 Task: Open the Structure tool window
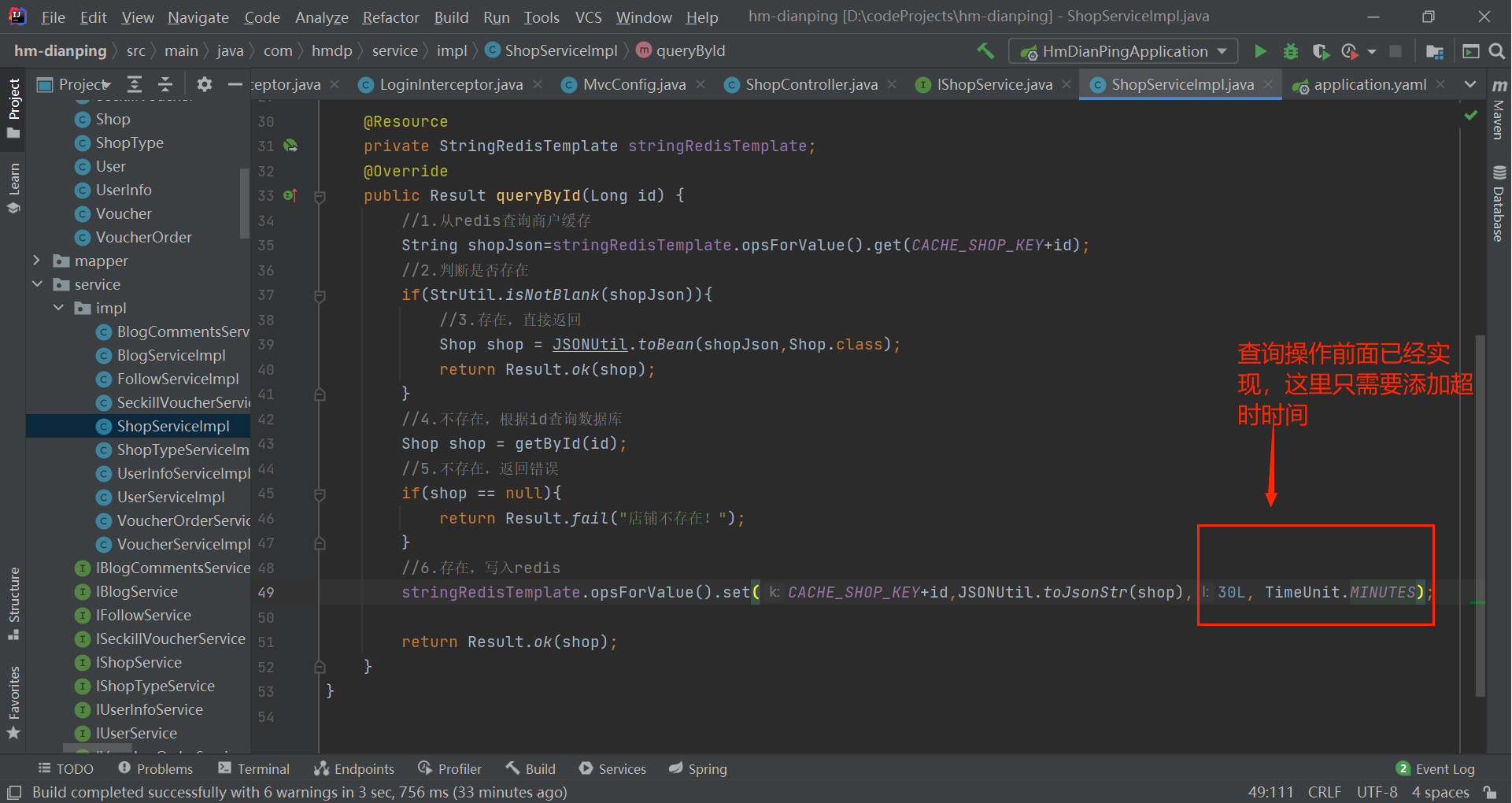pos(13,603)
